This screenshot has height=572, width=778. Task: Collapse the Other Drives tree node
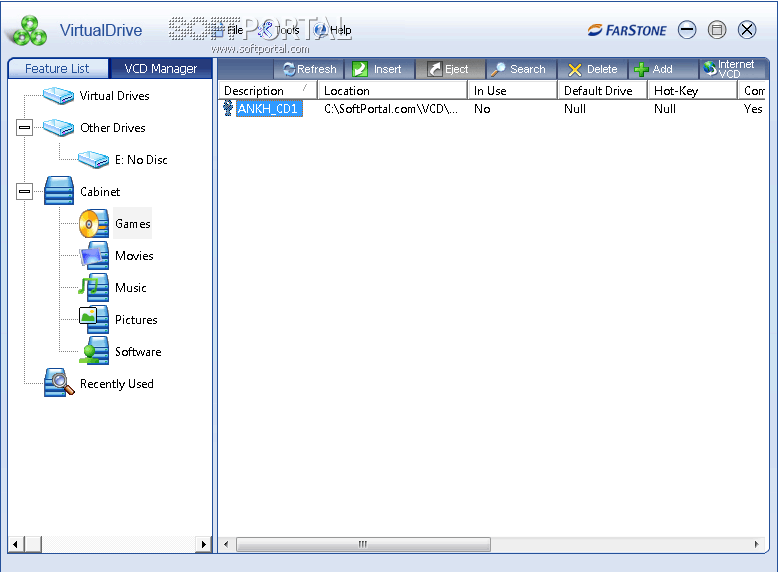tap(25, 128)
